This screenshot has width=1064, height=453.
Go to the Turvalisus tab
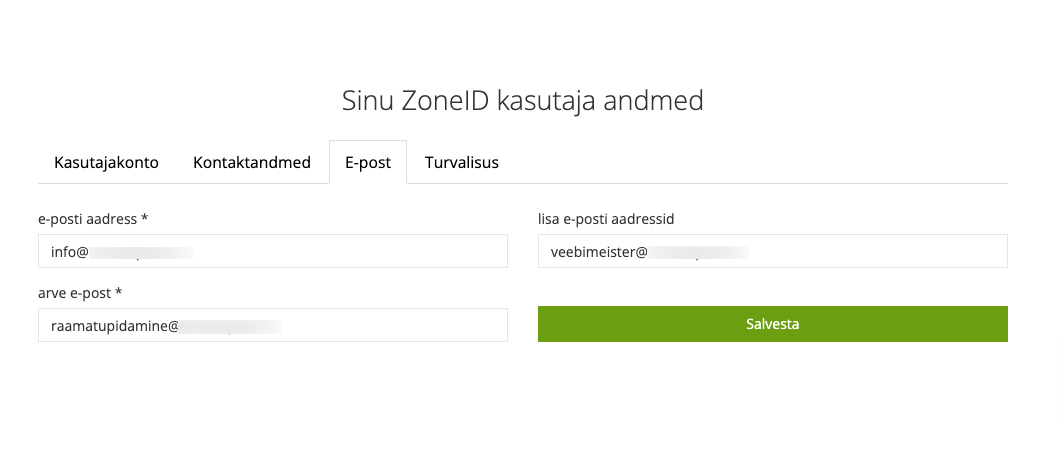click(461, 163)
